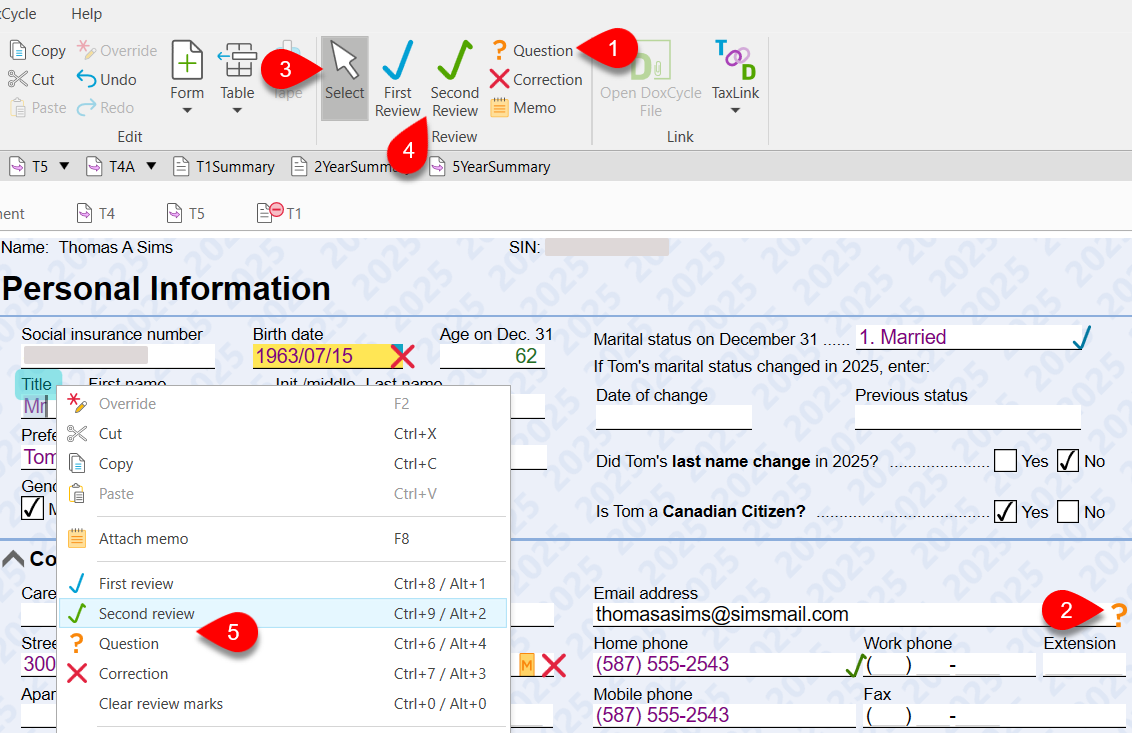Switch to the T5 tab in the top row
Viewport: 1132px width, 733px height.
coord(29,167)
